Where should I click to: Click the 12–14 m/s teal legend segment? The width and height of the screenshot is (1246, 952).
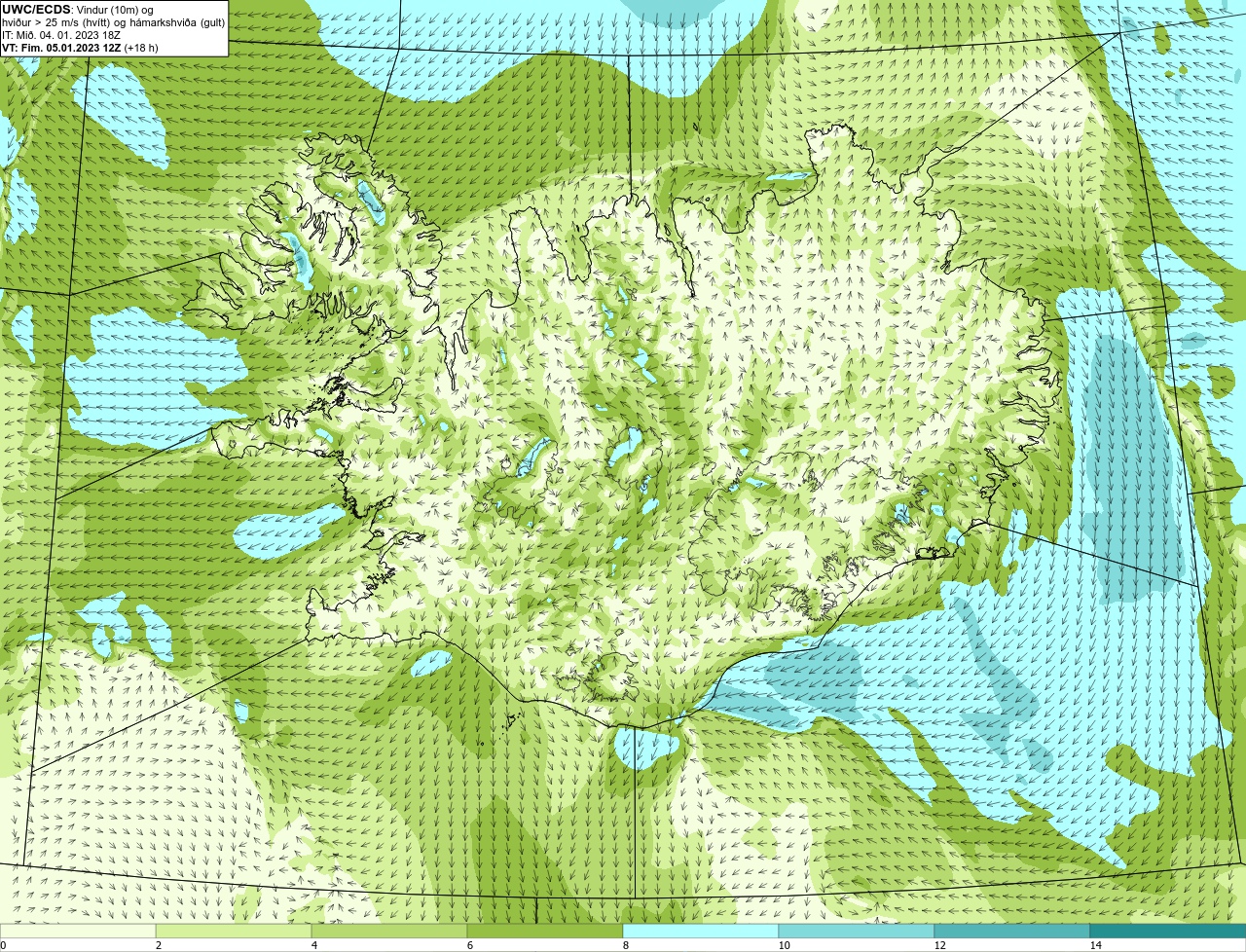(1012, 931)
